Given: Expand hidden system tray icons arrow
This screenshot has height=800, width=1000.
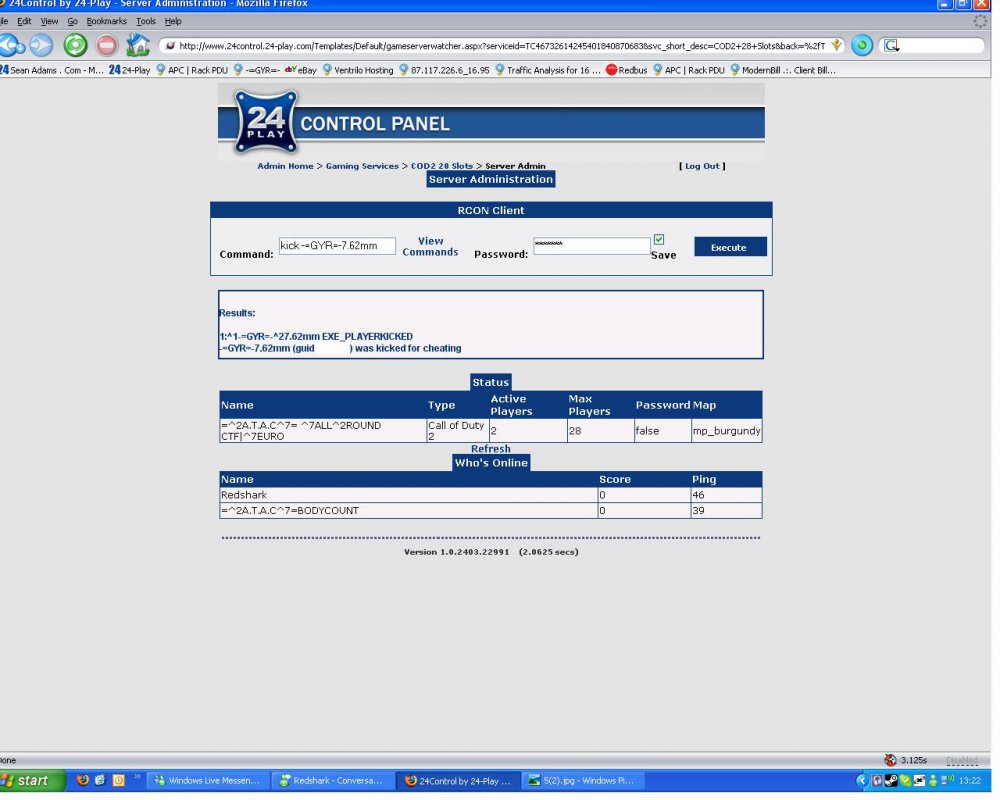Looking at the screenshot, I should click(x=862, y=780).
